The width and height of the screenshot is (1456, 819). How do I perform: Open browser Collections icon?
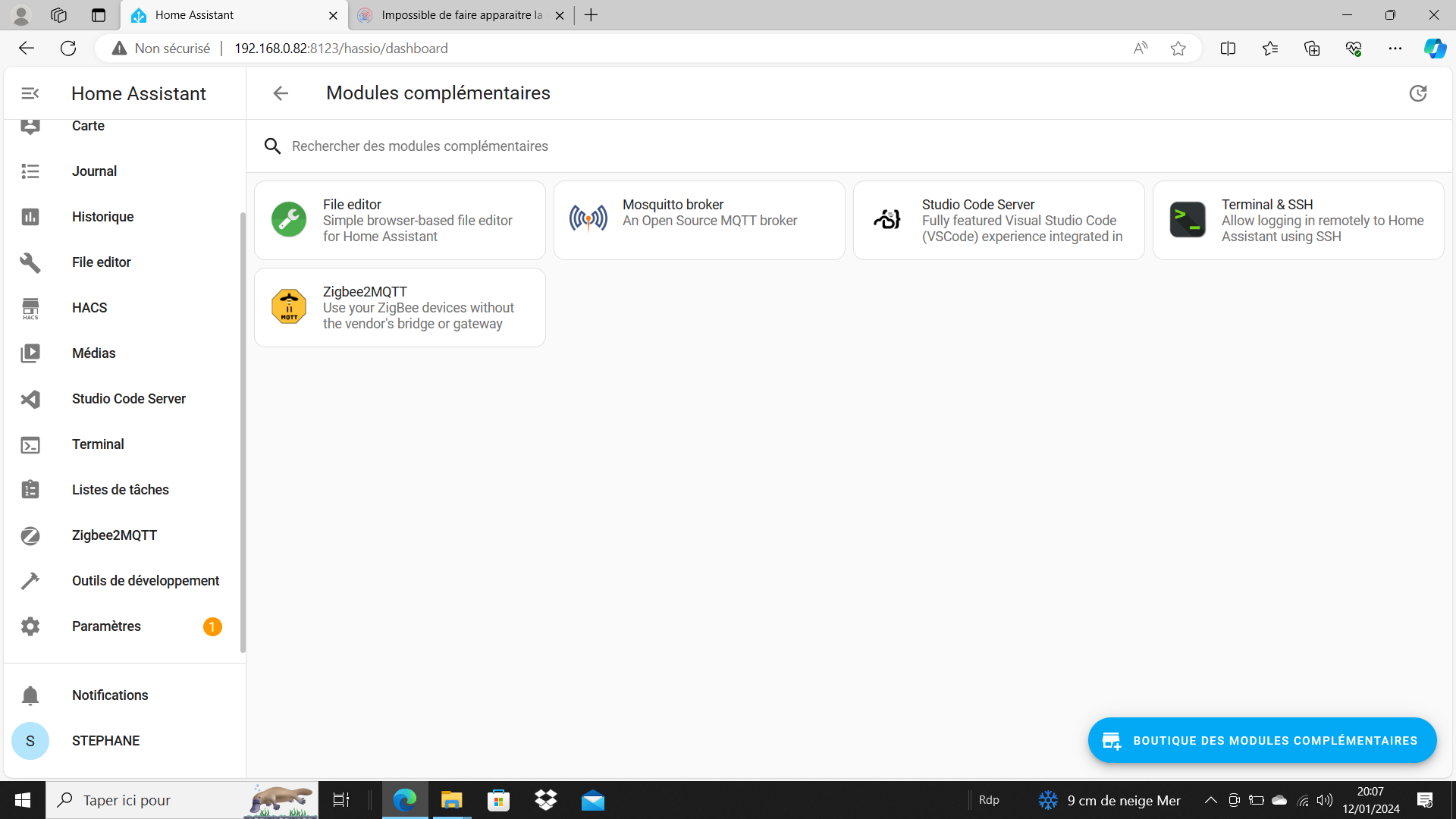(x=1312, y=49)
